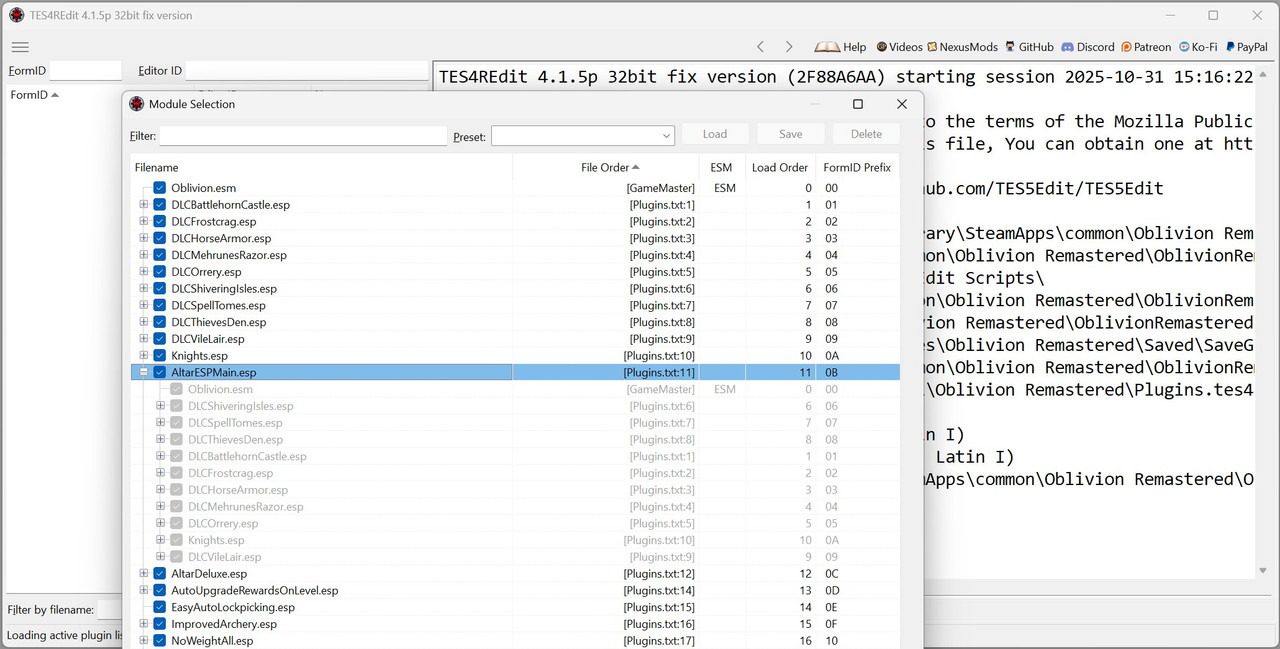Toggle the top-level DLCFrostcrag.esp checkbox
Image resolution: width=1280 pixels, height=649 pixels.
(x=160, y=222)
